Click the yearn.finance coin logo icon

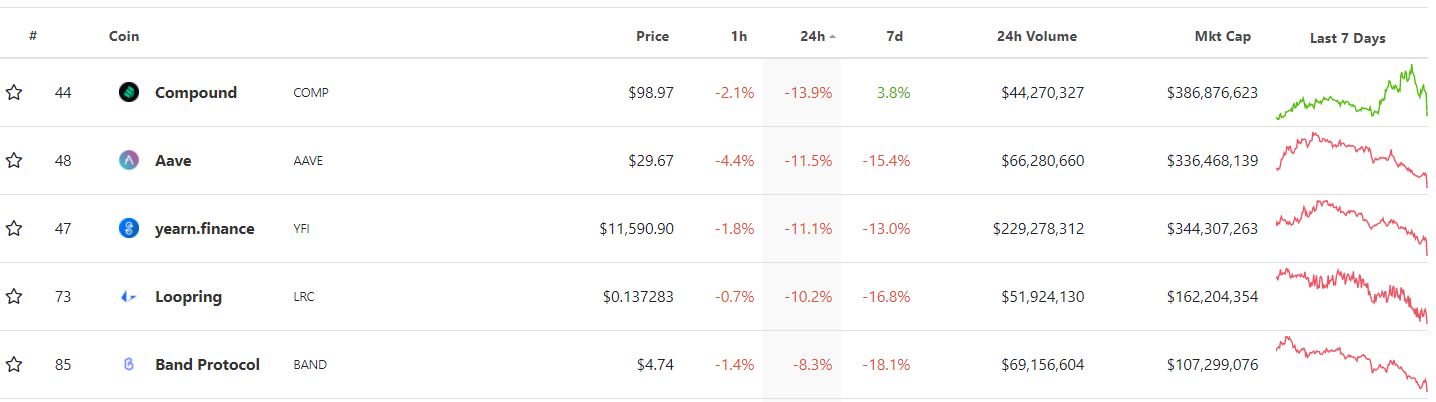pyautogui.click(x=128, y=229)
